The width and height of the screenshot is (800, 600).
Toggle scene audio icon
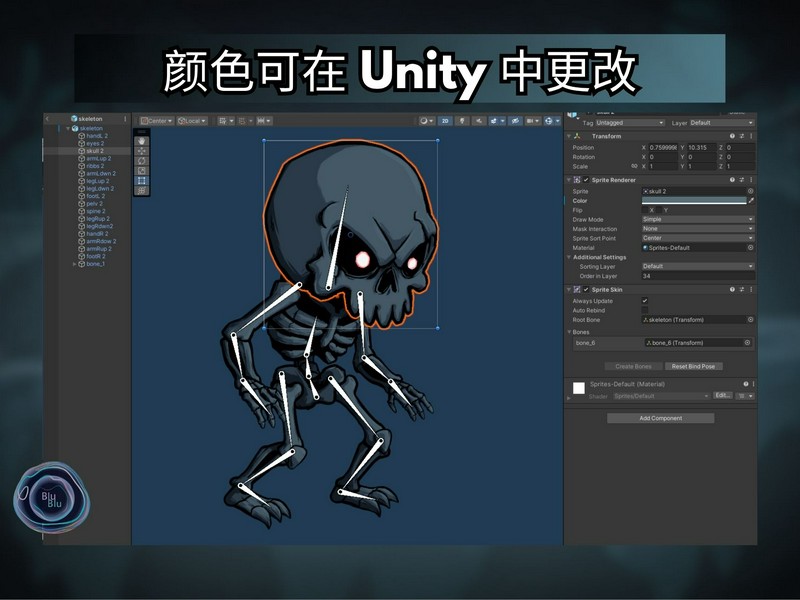tap(479, 121)
